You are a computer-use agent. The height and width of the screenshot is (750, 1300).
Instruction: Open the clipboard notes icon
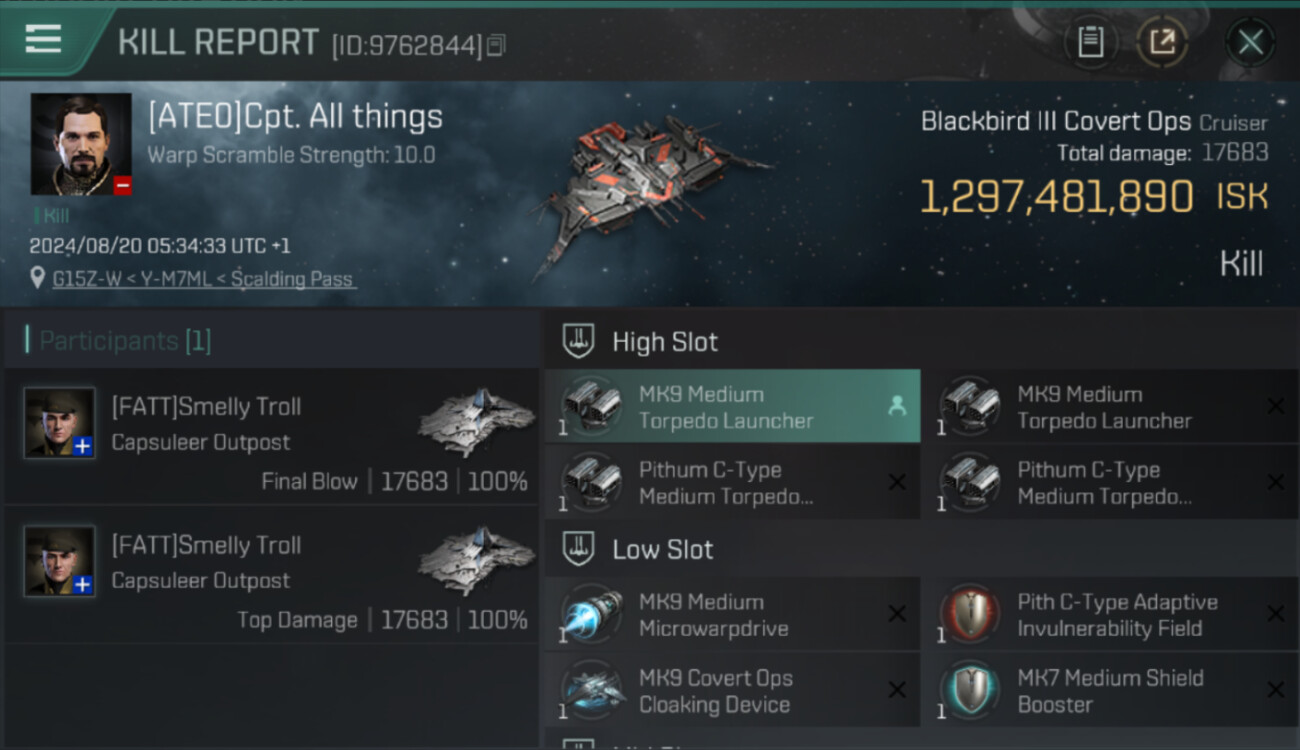[1090, 42]
